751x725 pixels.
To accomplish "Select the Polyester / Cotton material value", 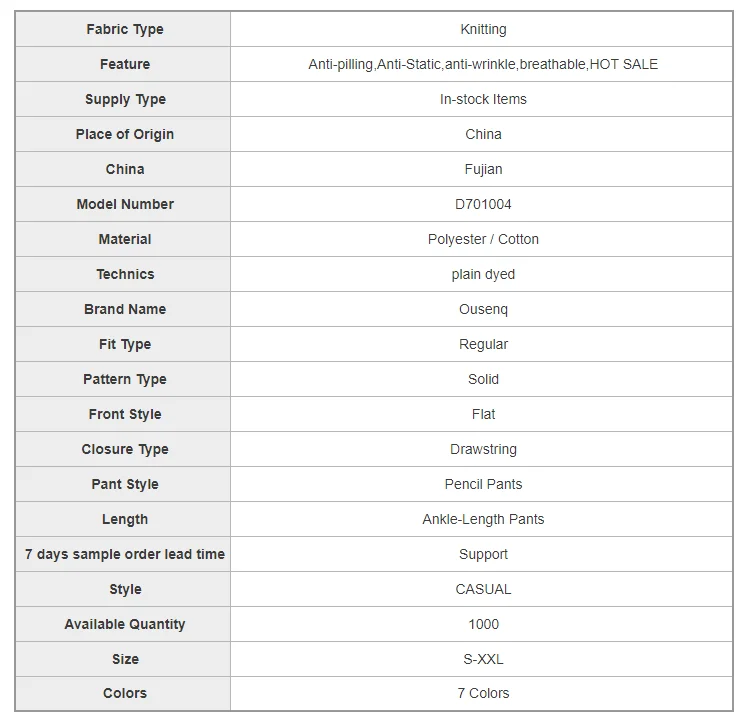I will point(483,239).
